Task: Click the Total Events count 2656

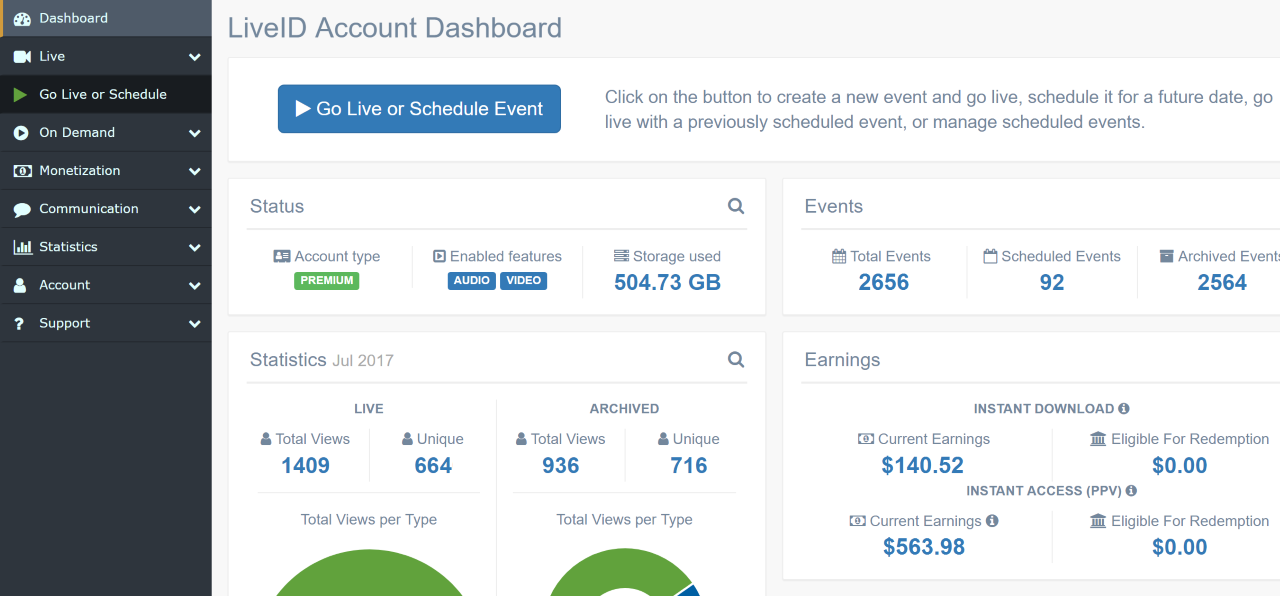Action: (883, 282)
